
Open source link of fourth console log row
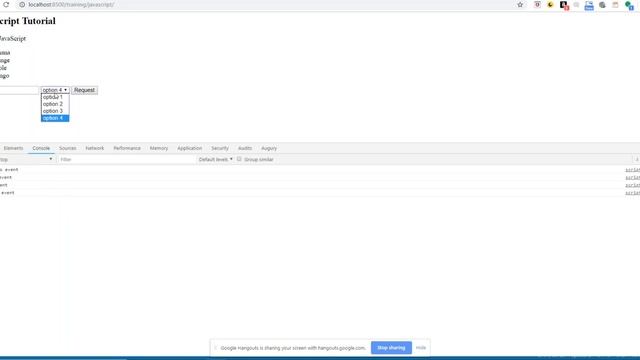click(633, 193)
